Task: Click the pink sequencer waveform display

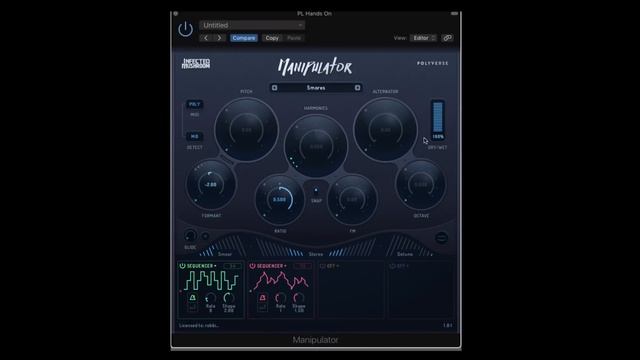Action: tap(281, 281)
